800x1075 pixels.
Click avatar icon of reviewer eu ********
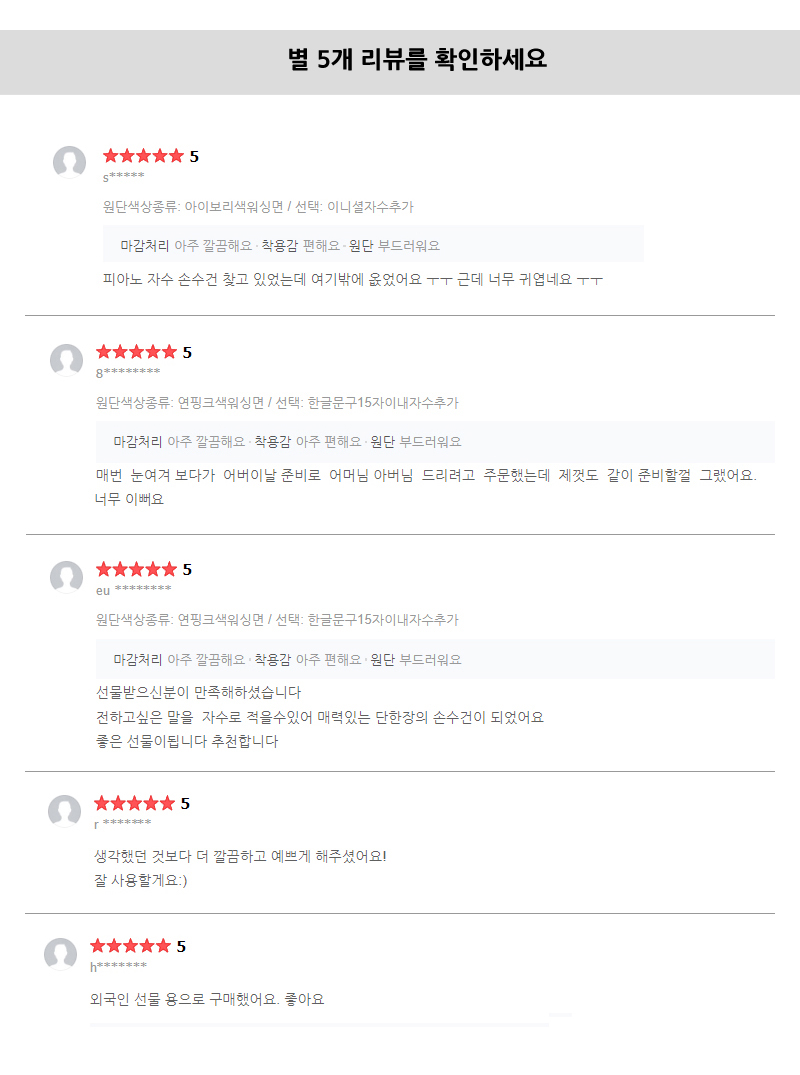66,577
